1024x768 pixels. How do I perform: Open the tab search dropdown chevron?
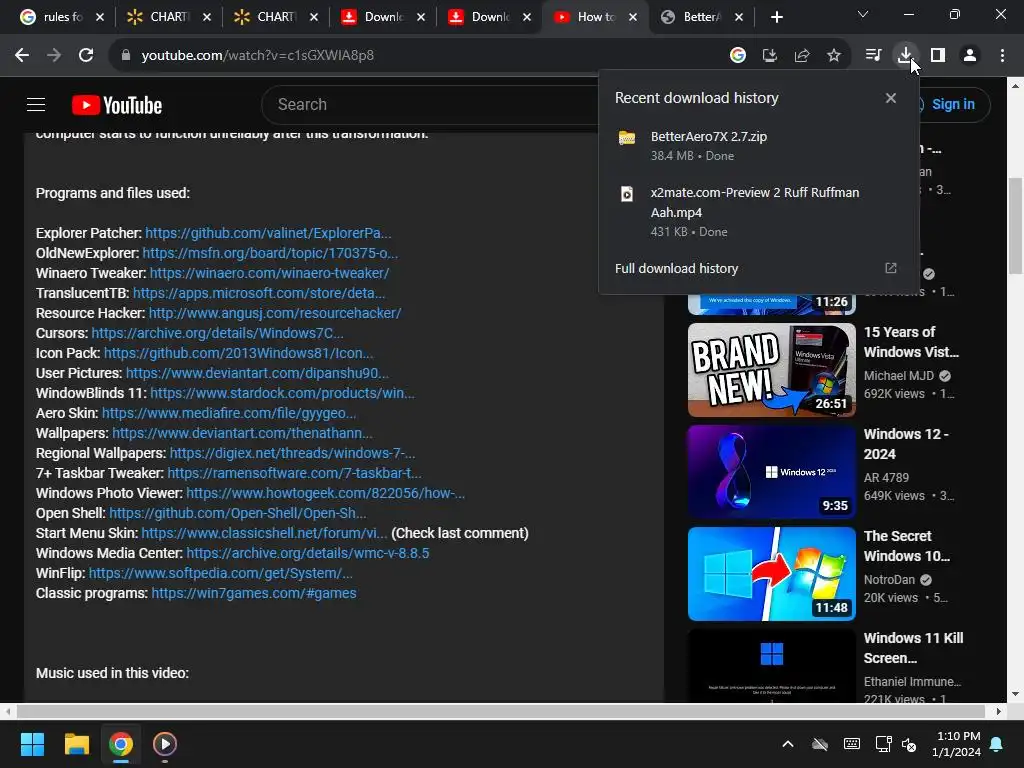[863, 14]
